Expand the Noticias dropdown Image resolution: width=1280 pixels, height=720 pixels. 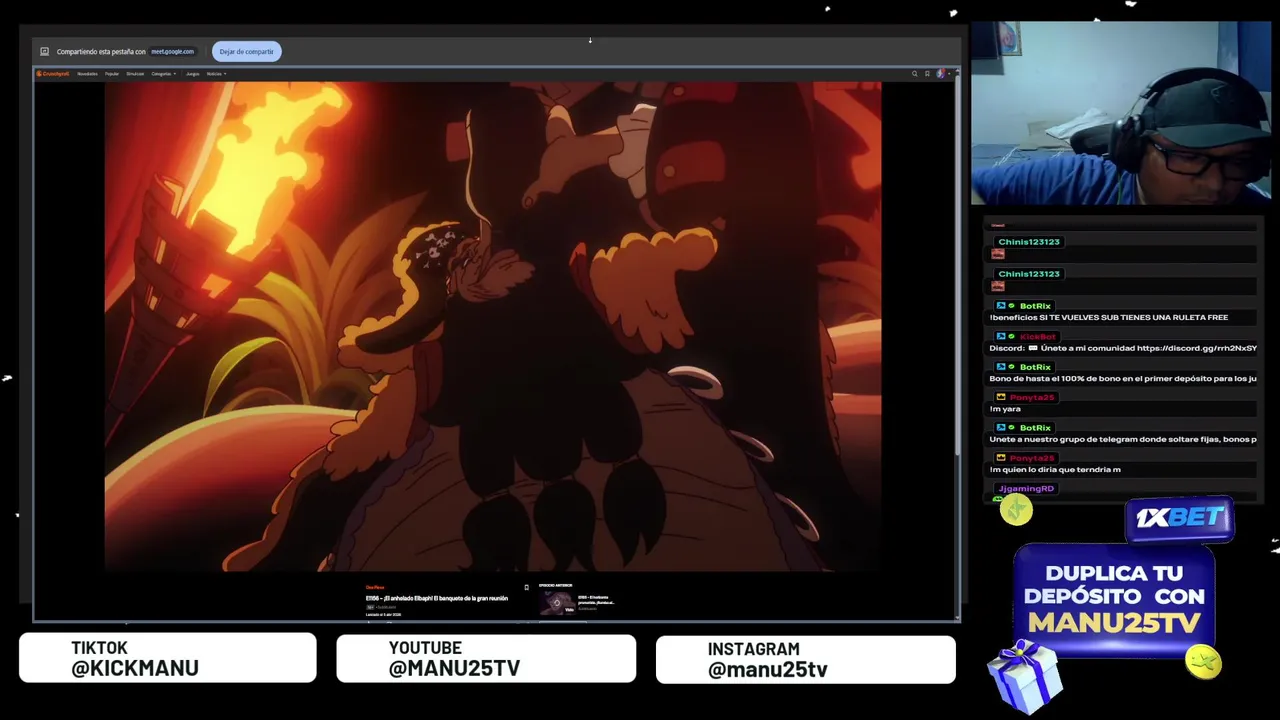pos(216,73)
